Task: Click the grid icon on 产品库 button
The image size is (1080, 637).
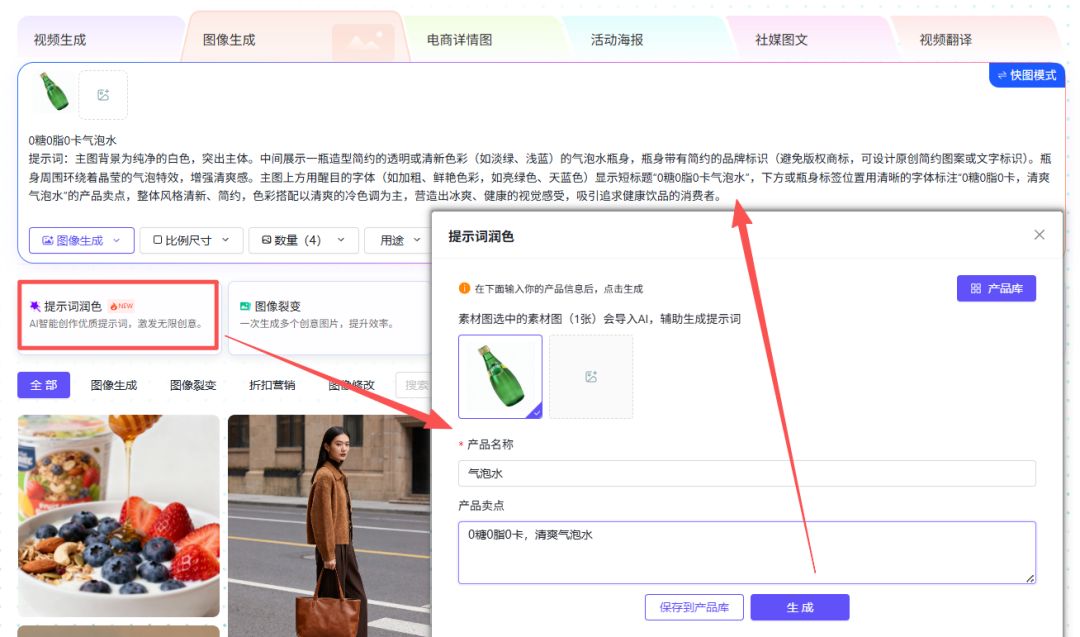Action: click(975, 289)
